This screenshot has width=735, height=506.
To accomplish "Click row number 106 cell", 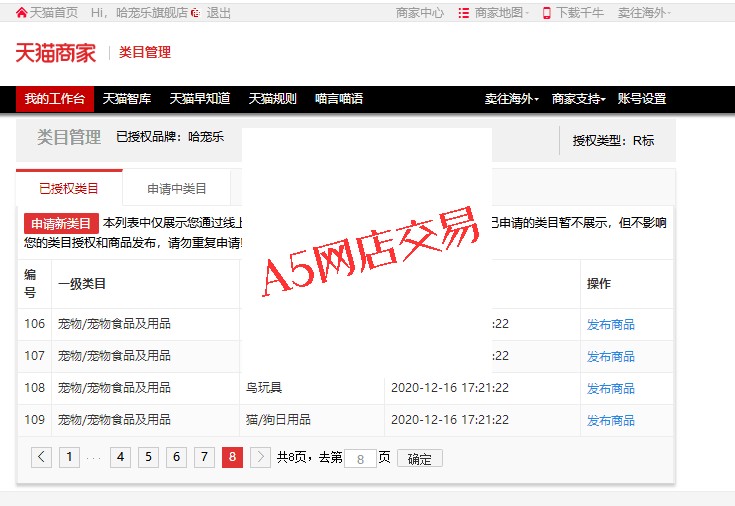I will [x=35, y=324].
